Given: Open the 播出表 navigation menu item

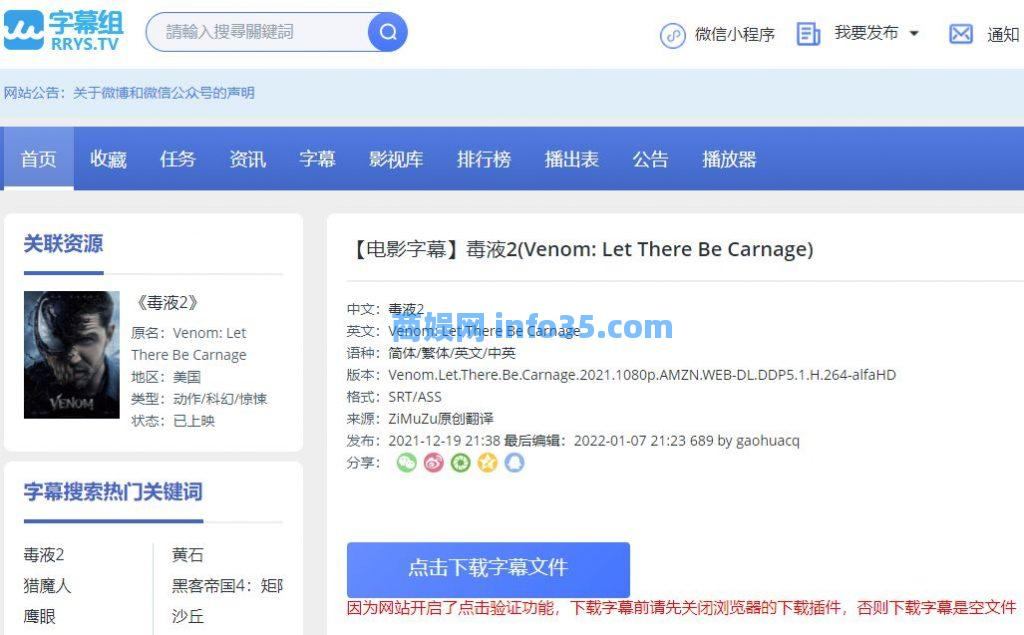Looking at the screenshot, I should click(x=571, y=158).
